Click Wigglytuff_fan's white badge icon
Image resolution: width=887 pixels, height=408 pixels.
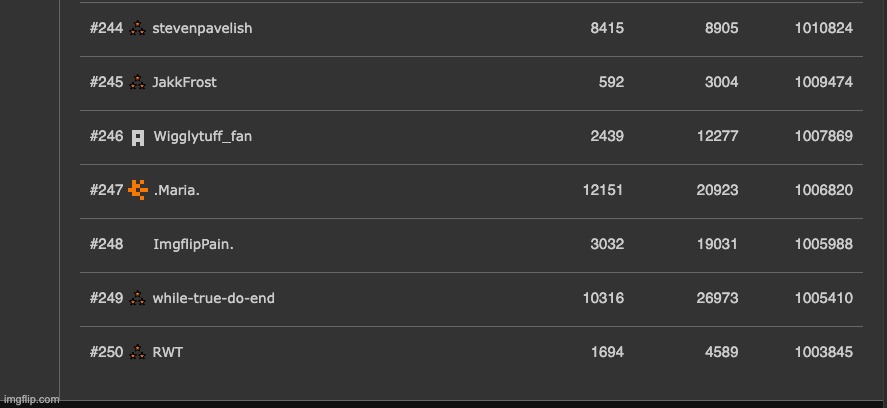[138, 137]
